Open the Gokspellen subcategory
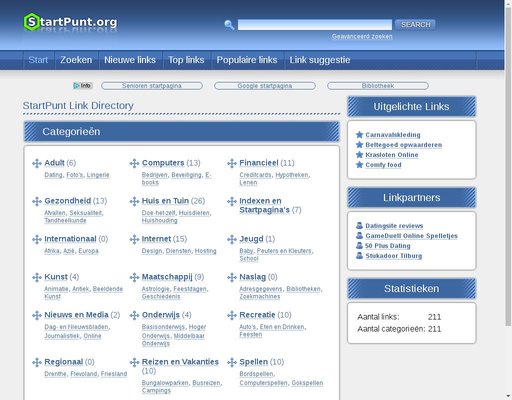 (x=307, y=383)
